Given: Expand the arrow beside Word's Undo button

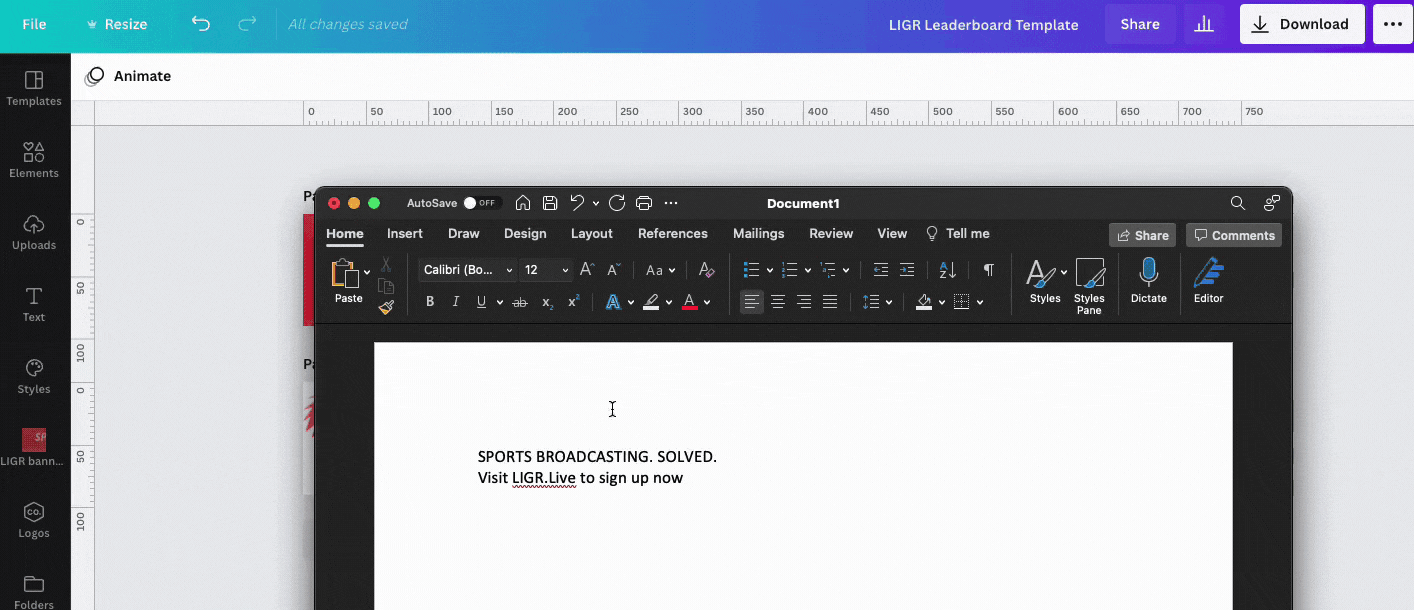Looking at the screenshot, I should pos(596,203).
